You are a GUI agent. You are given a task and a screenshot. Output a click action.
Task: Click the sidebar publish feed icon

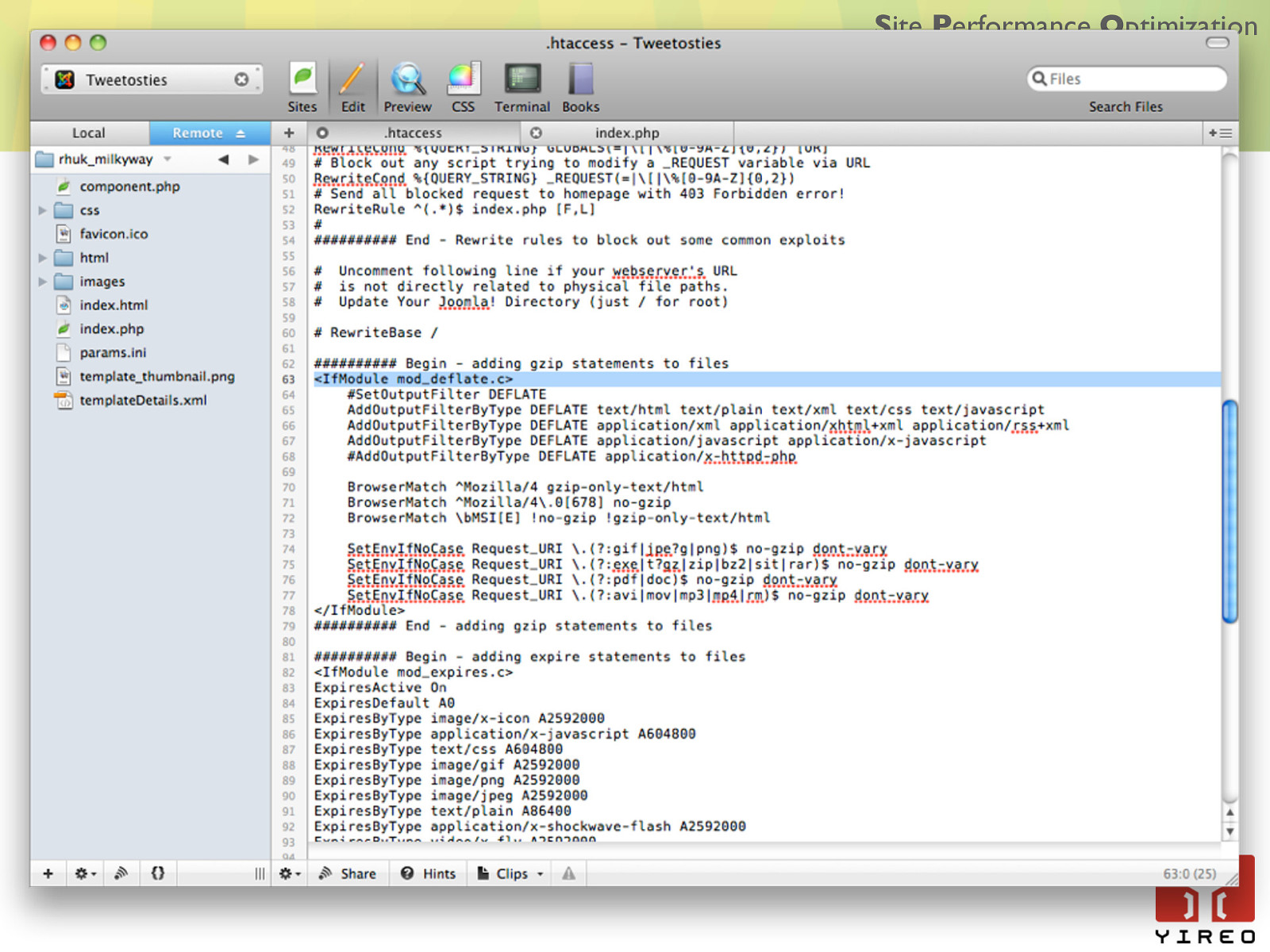coord(121,873)
